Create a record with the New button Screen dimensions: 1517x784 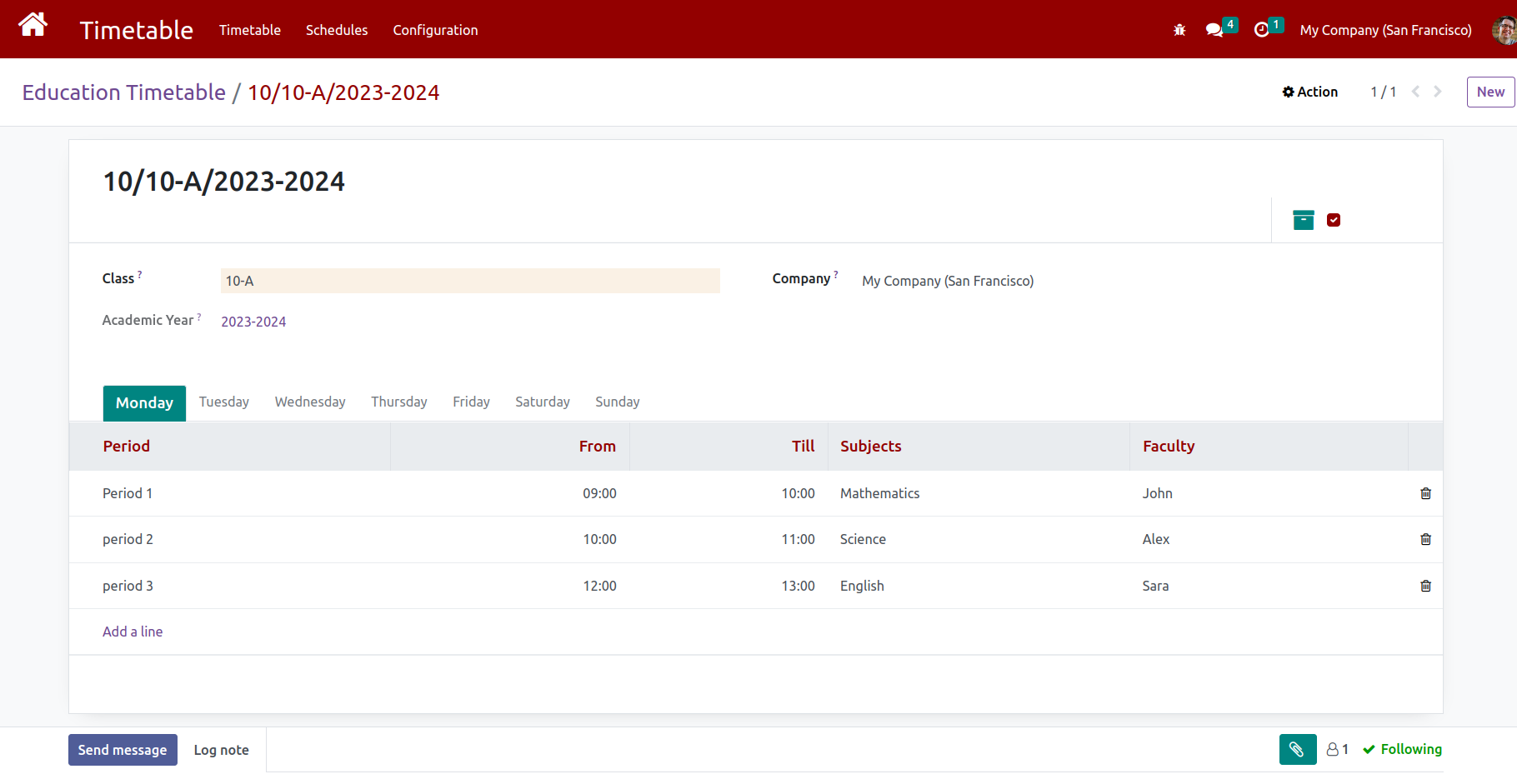1490,92
